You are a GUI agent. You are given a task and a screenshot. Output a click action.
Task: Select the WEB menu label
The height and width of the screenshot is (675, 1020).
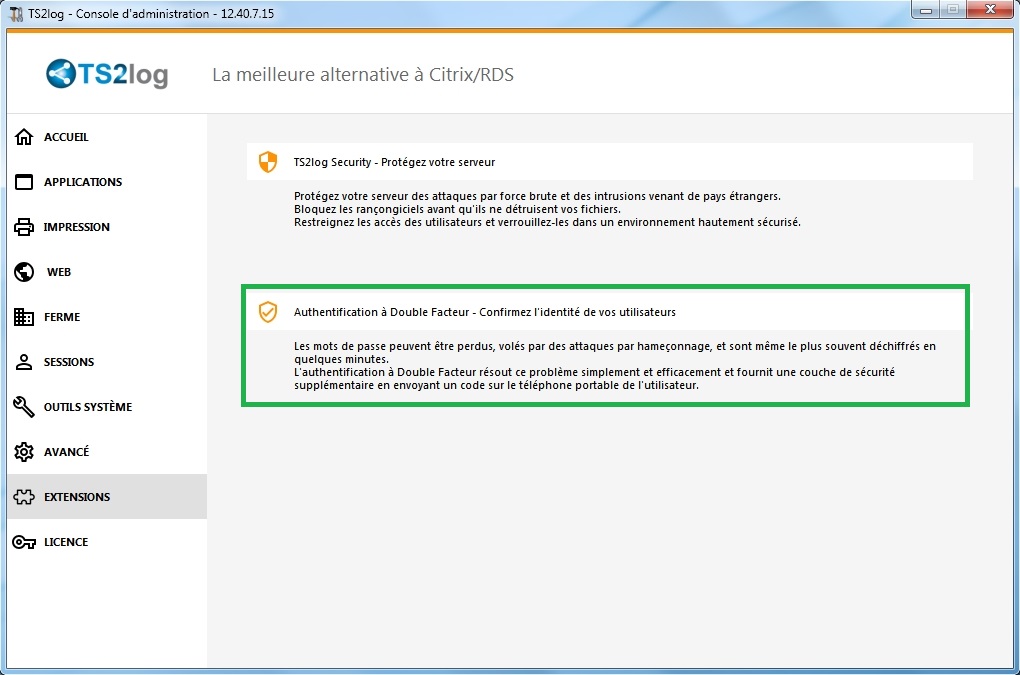pos(59,272)
